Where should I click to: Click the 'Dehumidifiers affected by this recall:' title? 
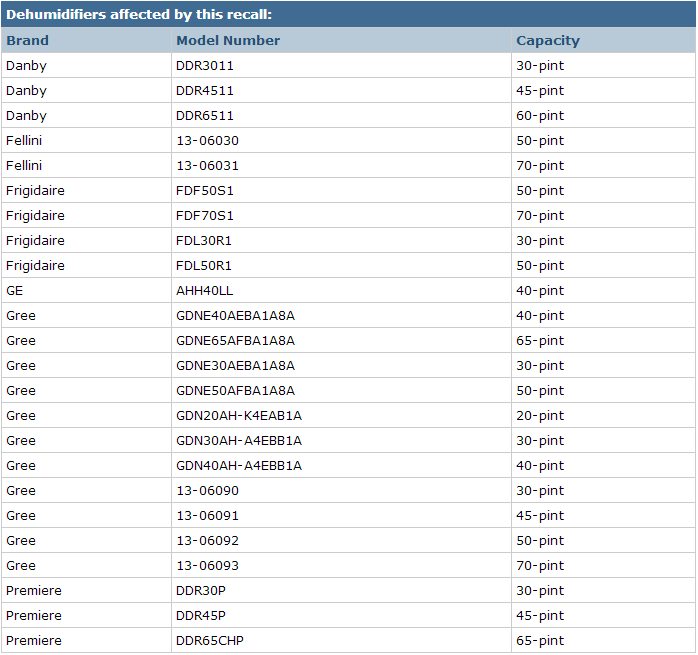[x=139, y=15]
